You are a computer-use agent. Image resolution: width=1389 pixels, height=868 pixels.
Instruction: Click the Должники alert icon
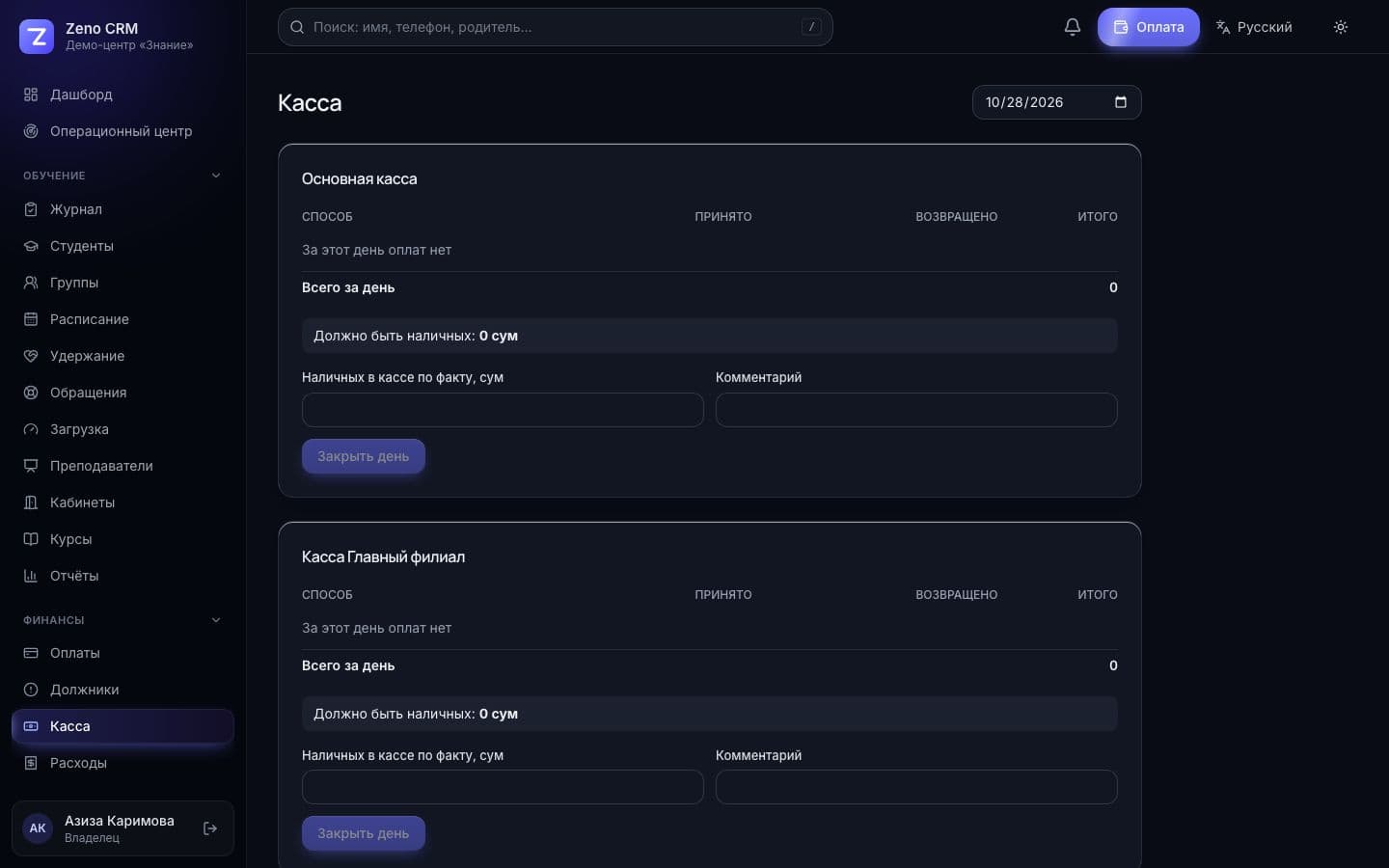pyautogui.click(x=31, y=690)
